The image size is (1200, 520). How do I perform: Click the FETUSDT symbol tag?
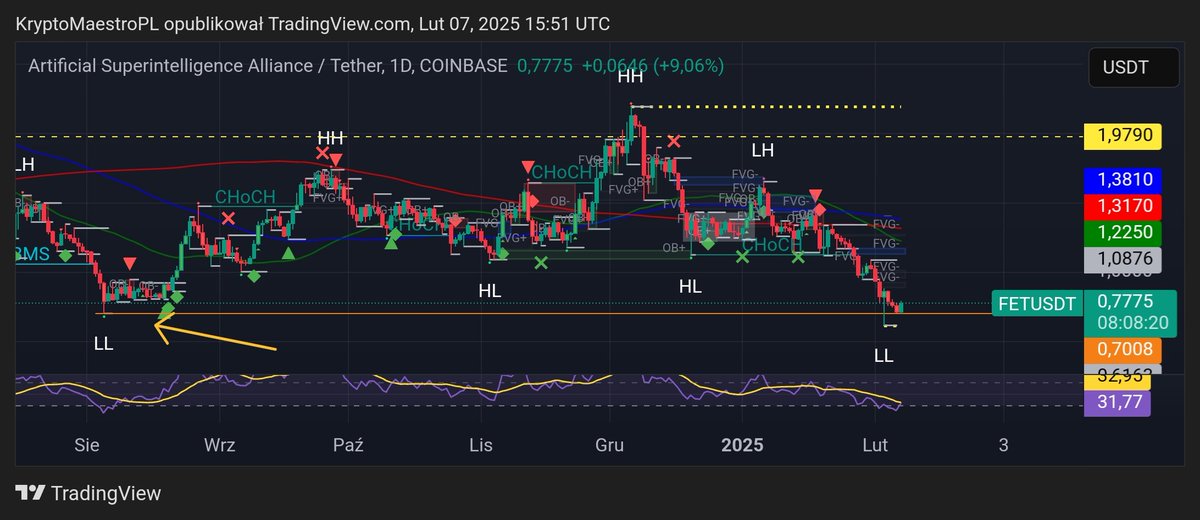coord(1037,303)
